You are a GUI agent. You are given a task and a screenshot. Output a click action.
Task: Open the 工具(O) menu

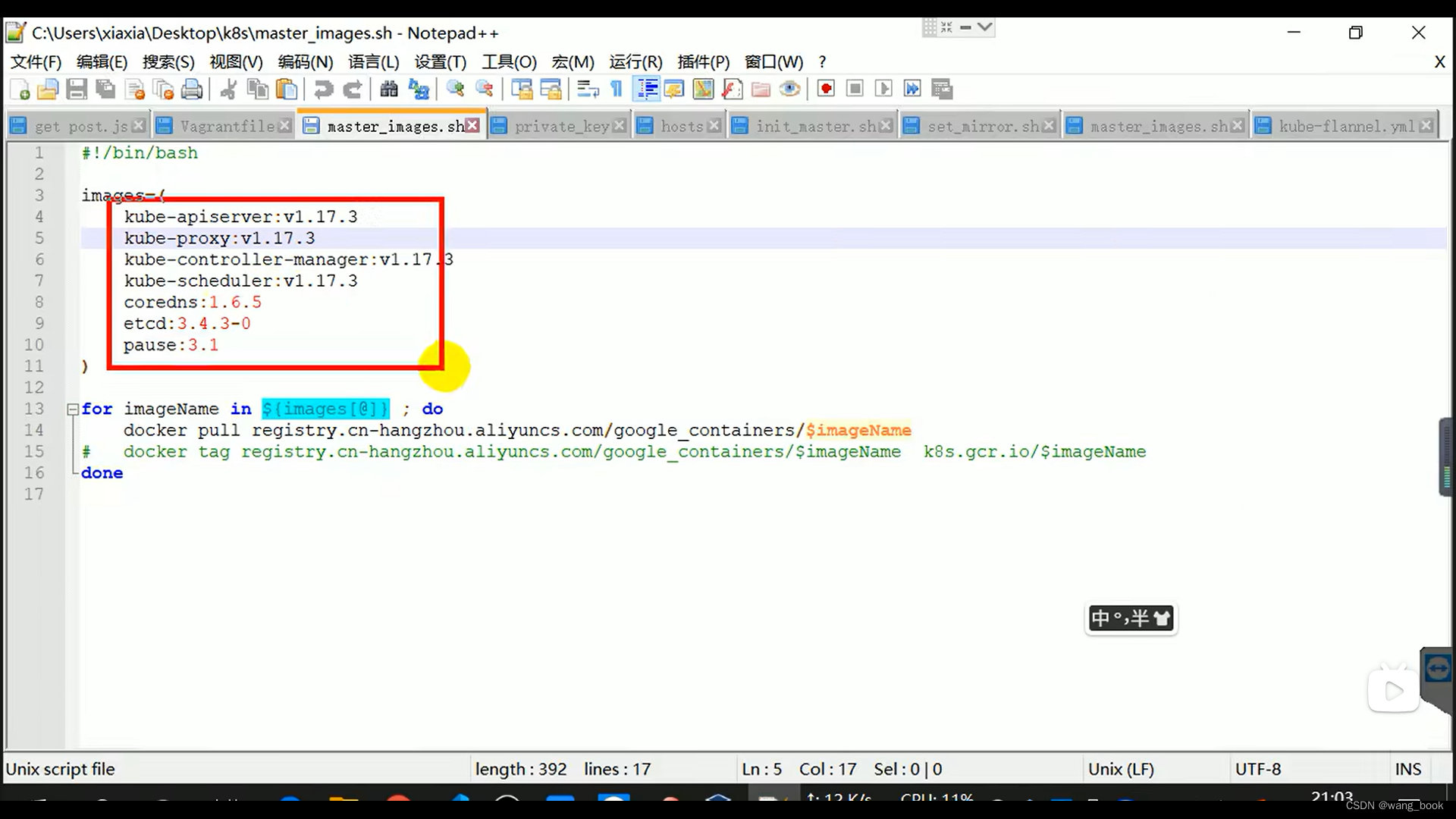[x=509, y=62]
